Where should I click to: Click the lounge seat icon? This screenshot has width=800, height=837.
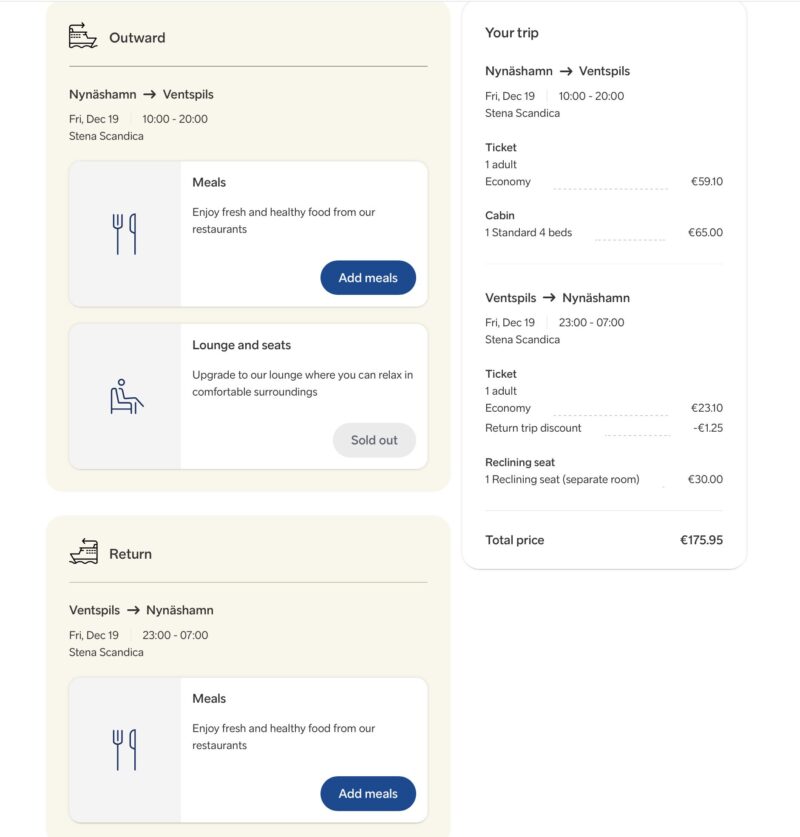[126, 396]
